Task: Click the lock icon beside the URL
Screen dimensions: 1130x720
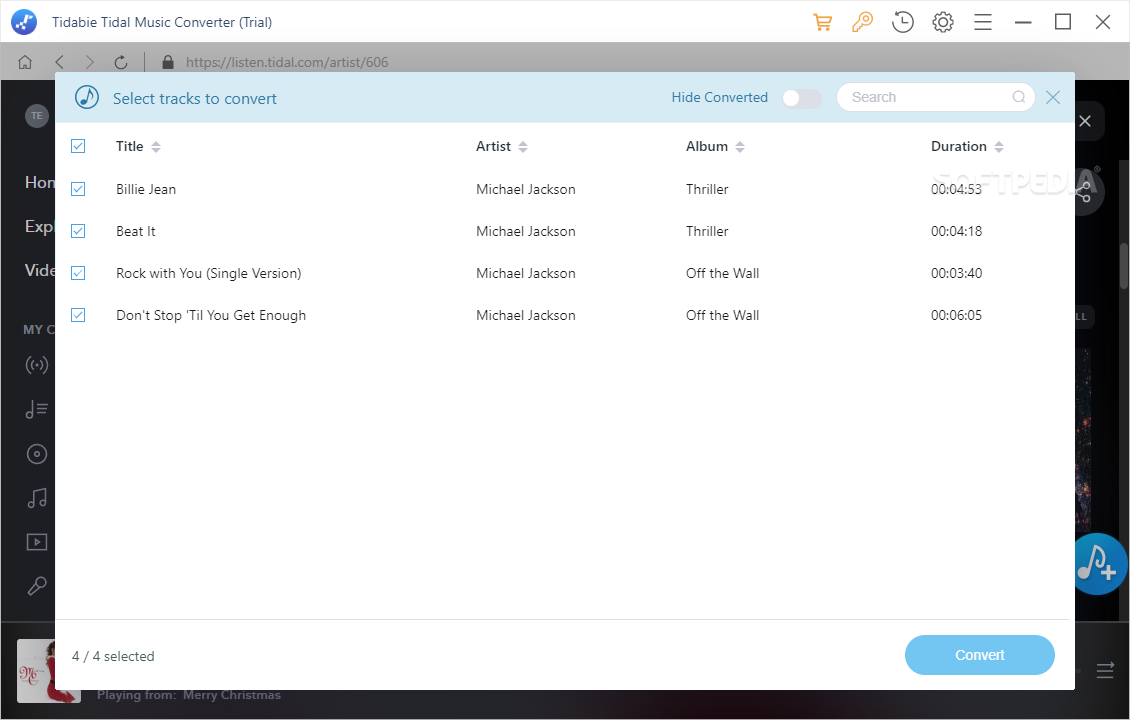Action: click(168, 62)
